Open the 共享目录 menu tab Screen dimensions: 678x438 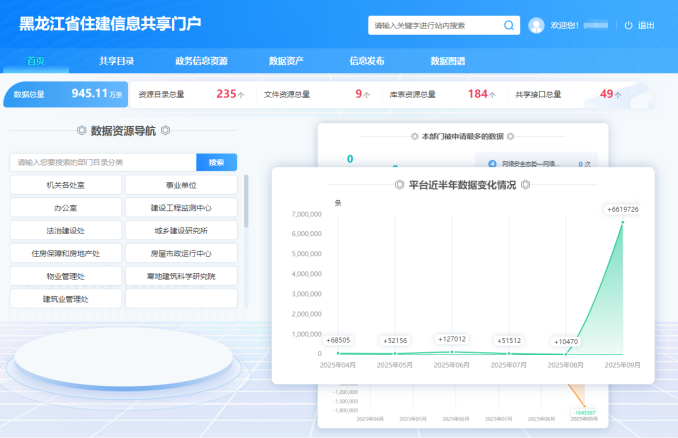coord(116,61)
